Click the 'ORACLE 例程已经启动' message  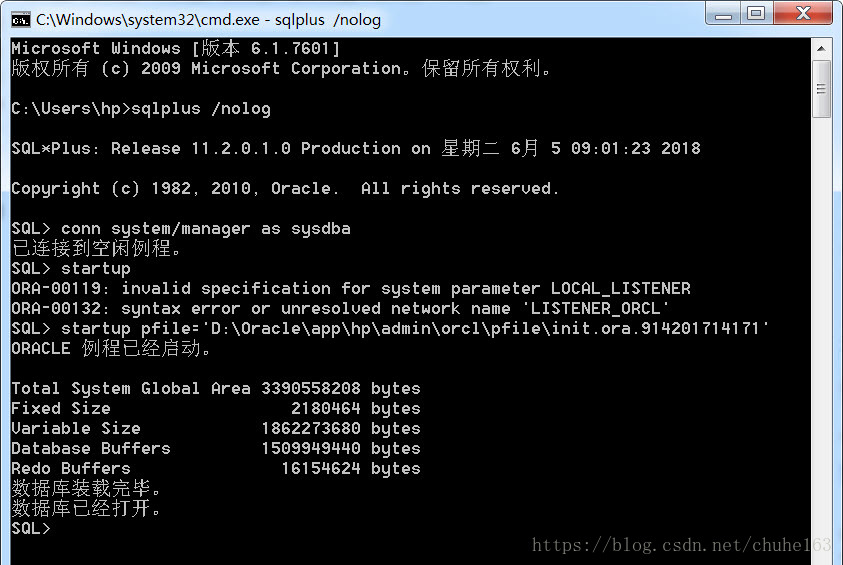111,348
